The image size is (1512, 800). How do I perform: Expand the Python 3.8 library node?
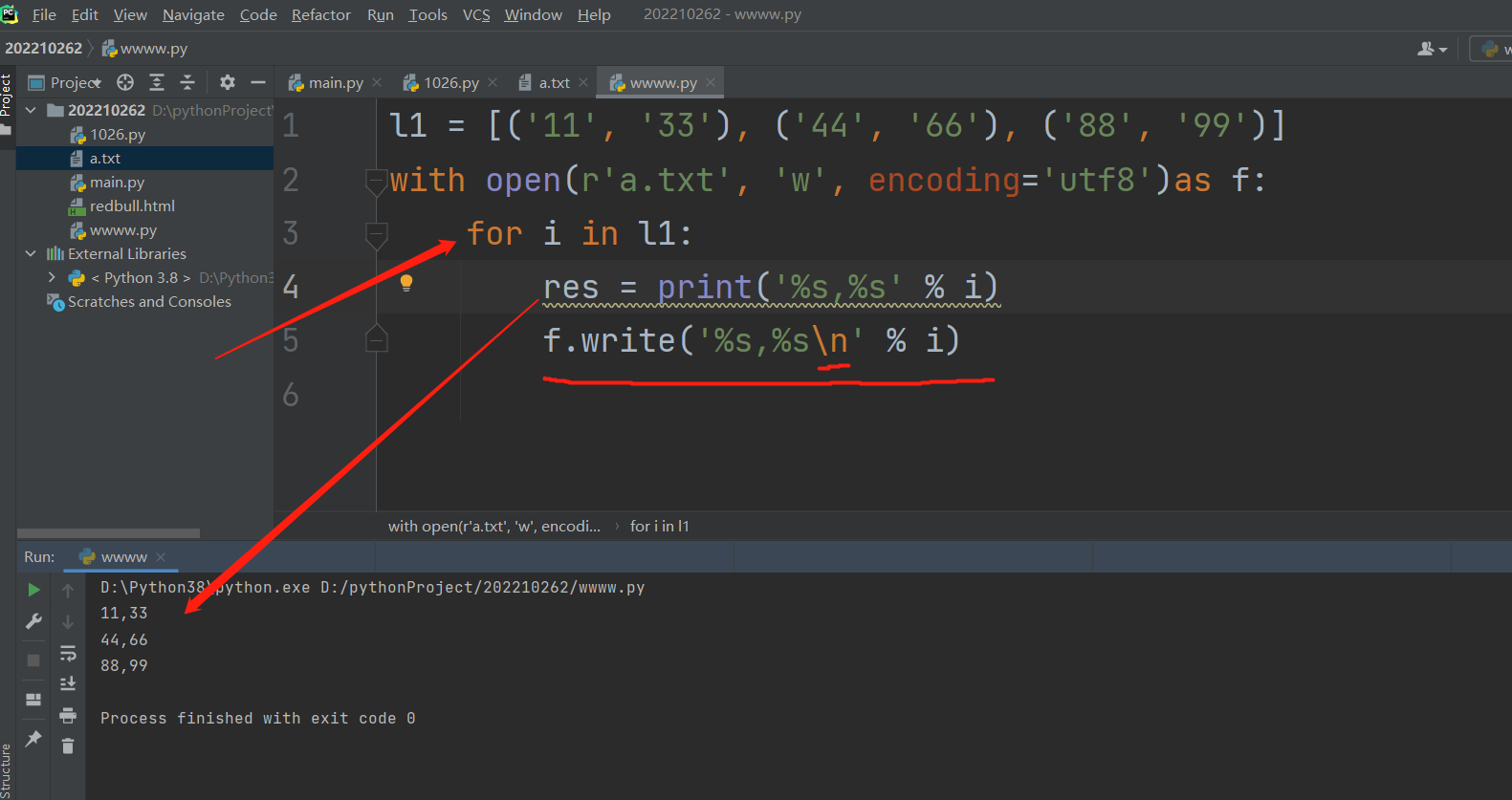pos(52,277)
